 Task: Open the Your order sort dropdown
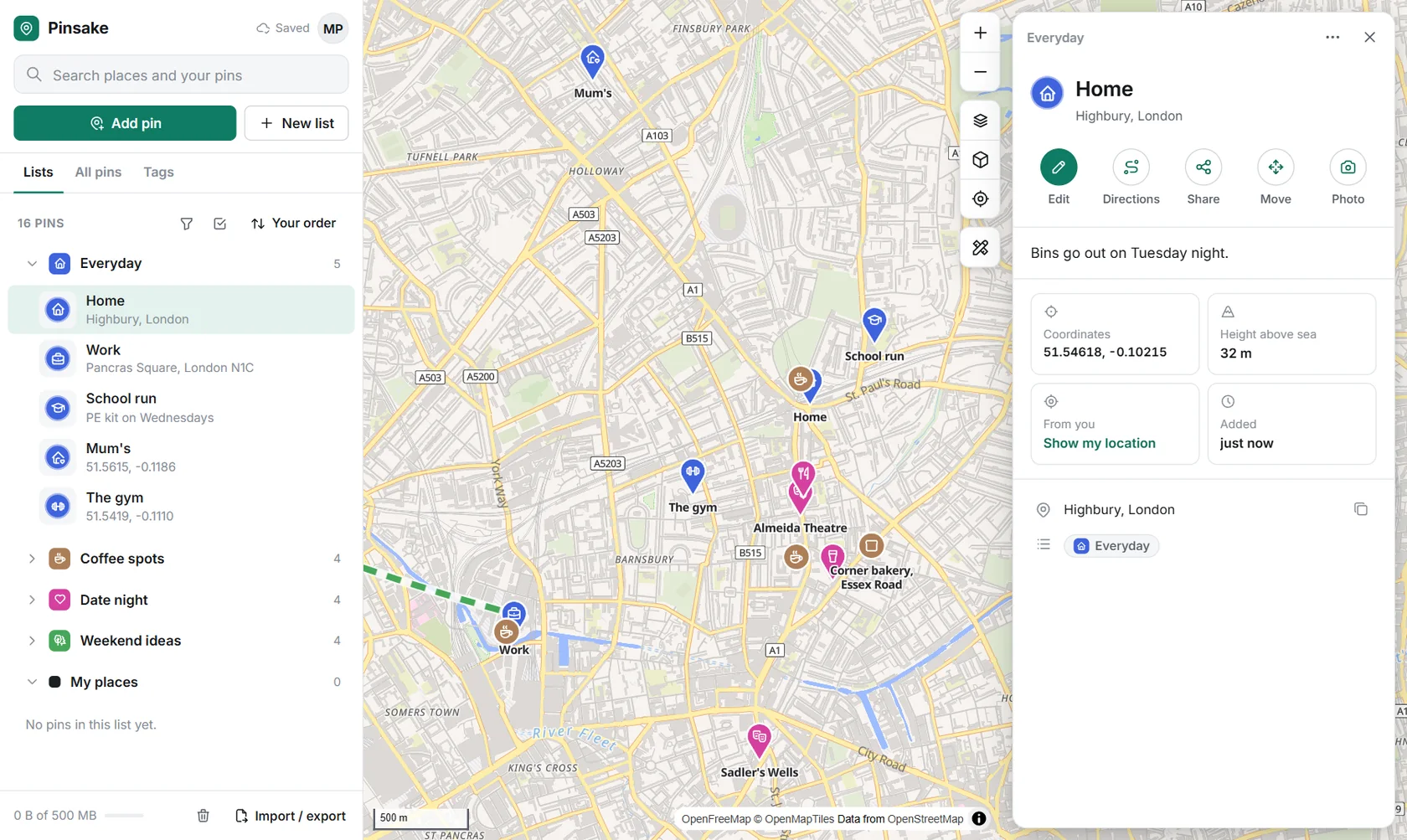[293, 224]
